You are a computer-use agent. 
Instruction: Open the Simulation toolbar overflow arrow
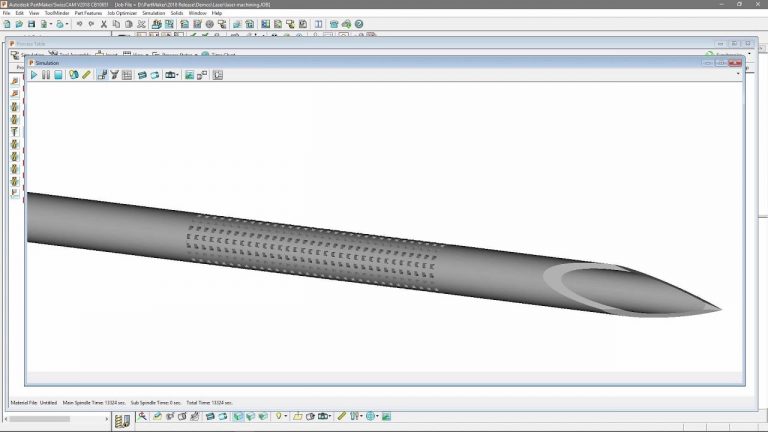738,74
